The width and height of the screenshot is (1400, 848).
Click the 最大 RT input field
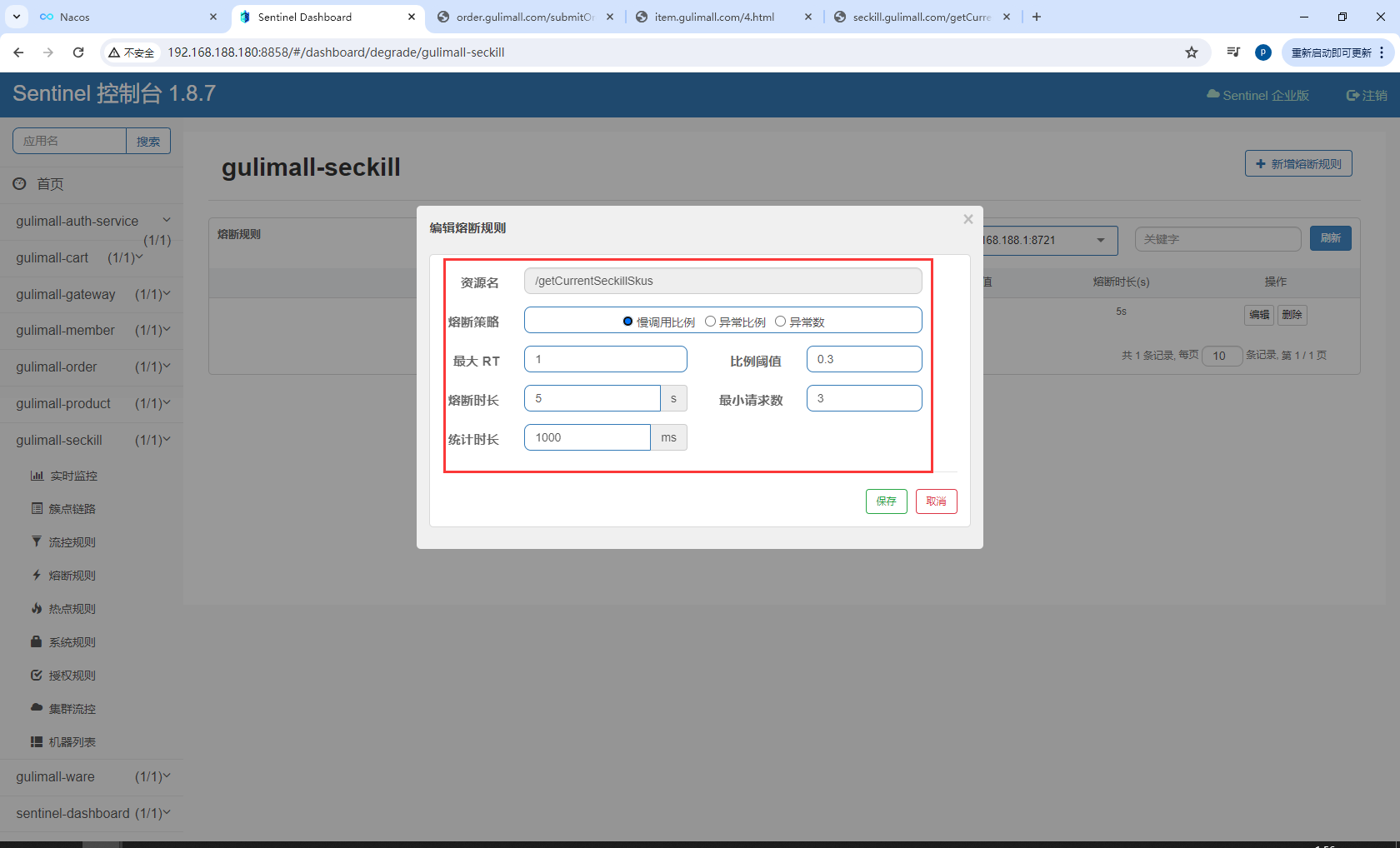(606, 359)
